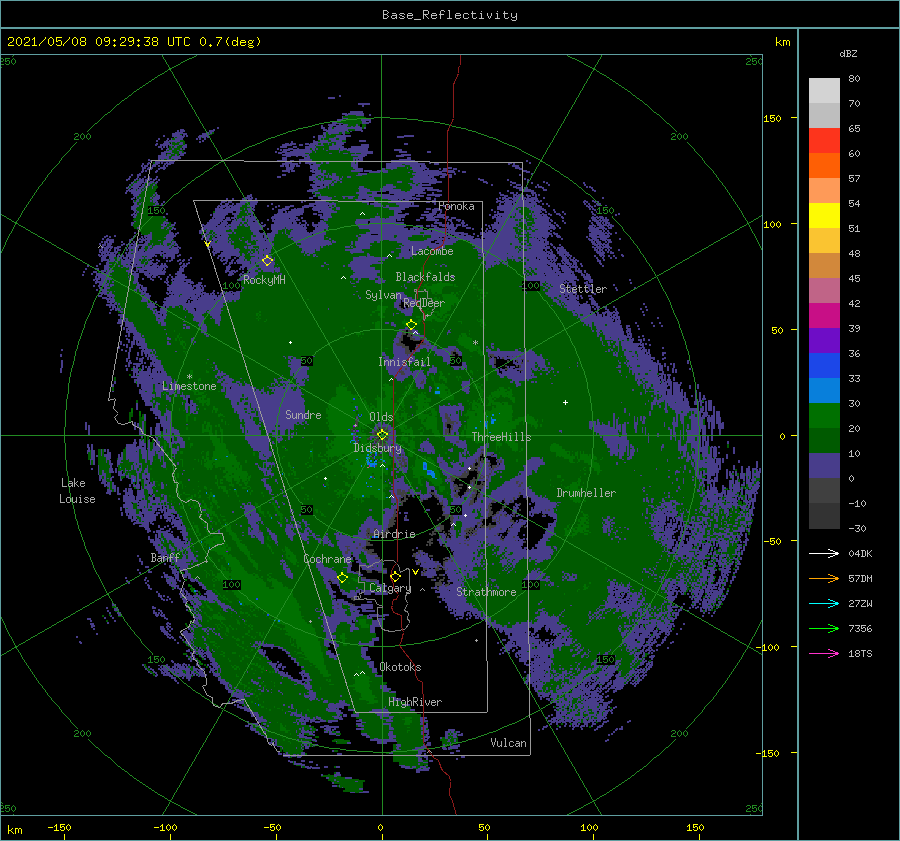900x841 pixels.
Task: Click the 27ZW legend label
Action: (x=860, y=603)
